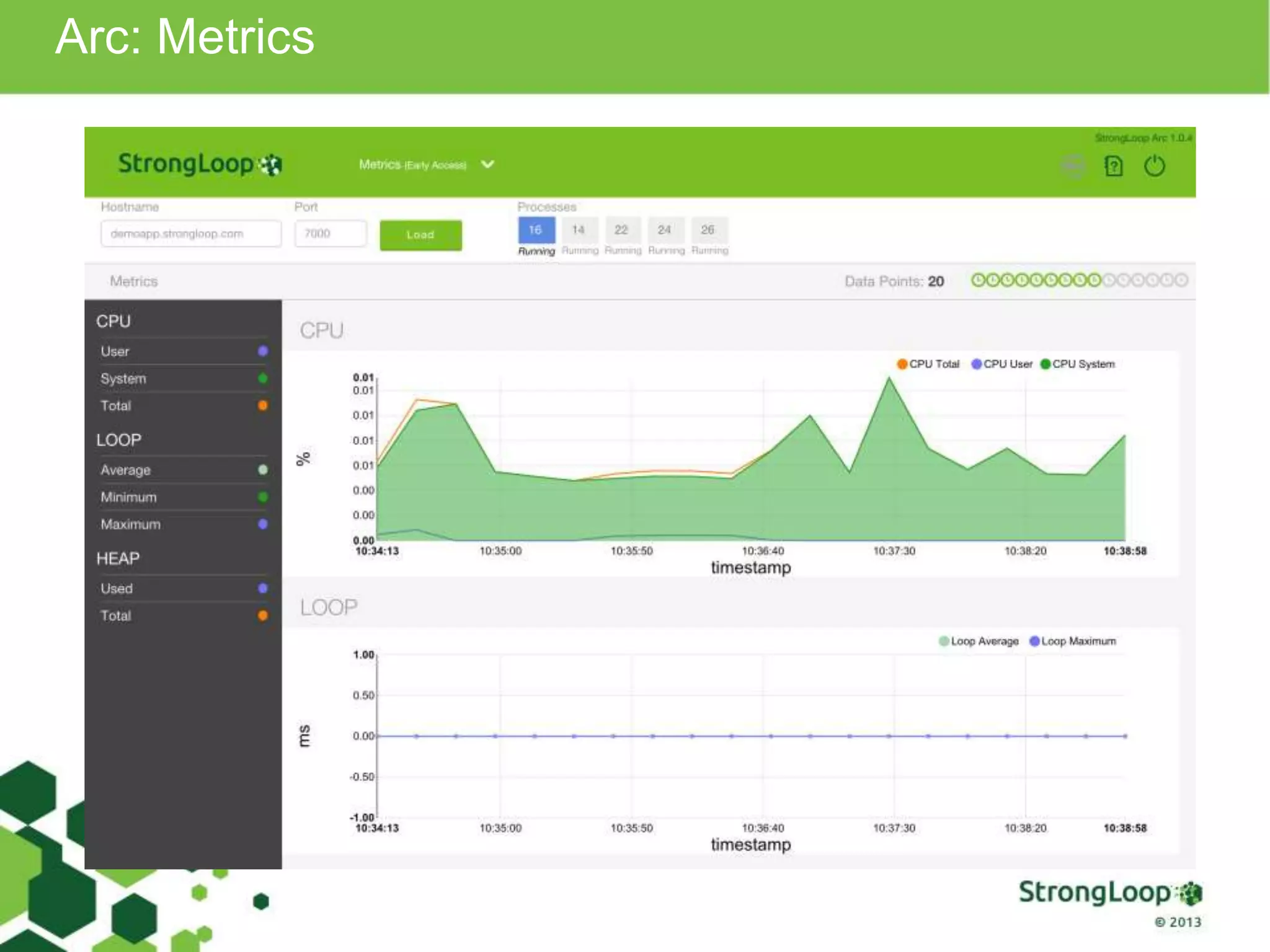Viewport: 1270px width, 952px height.
Task: Click the data points clock progress indicator
Action: pyautogui.click(x=1079, y=280)
